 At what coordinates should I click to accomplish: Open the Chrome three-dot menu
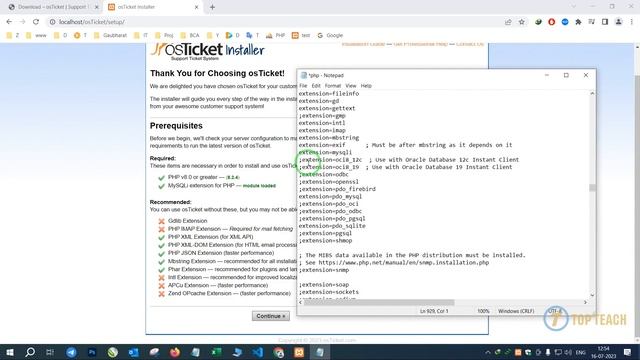point(632,22)
